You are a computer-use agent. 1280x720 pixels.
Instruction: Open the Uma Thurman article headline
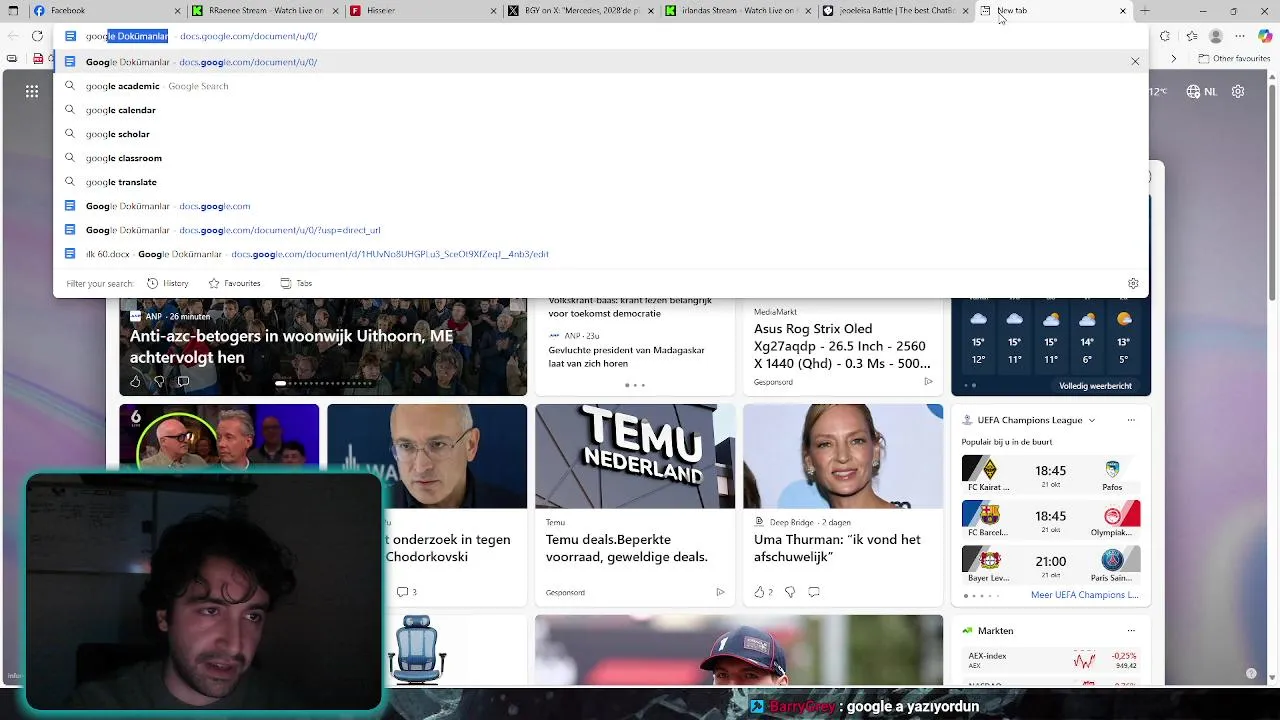click(x=837, y=548)
